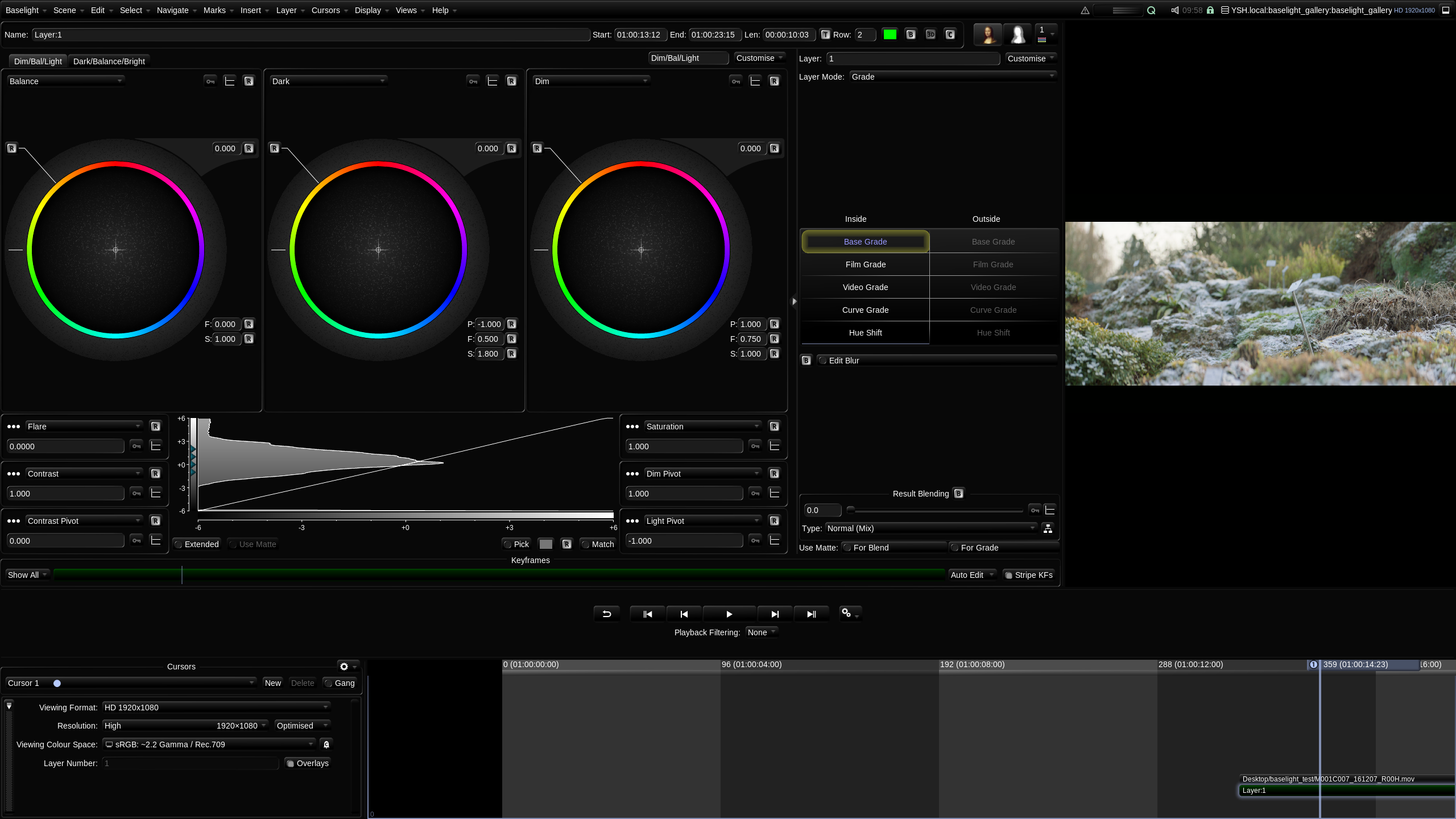Select Film Grade in the Inside column
Screen dimensions: 1456x819
pyautogui.click(x=865, y=264)
